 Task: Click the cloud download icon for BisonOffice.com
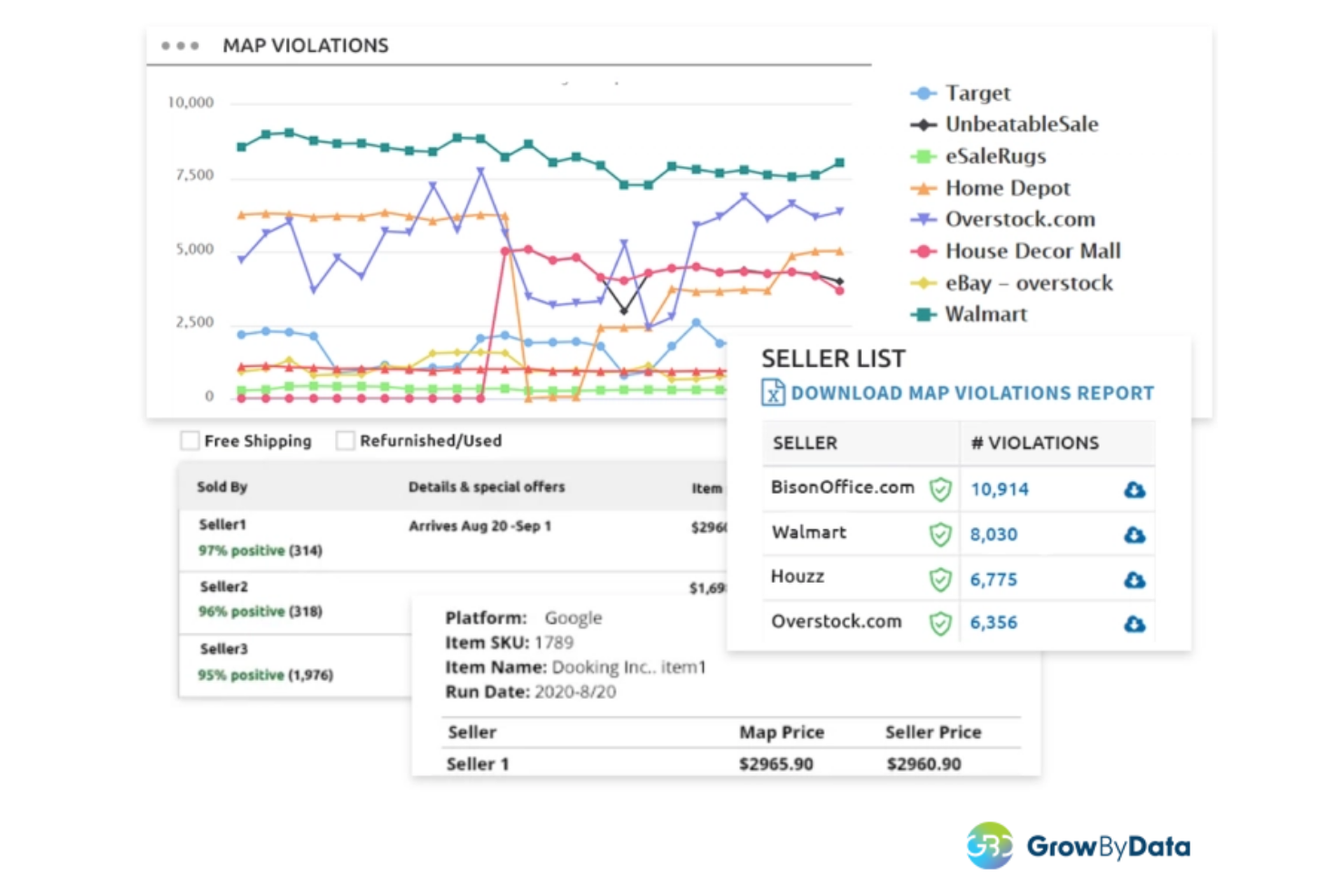[x=1134, y=489]
